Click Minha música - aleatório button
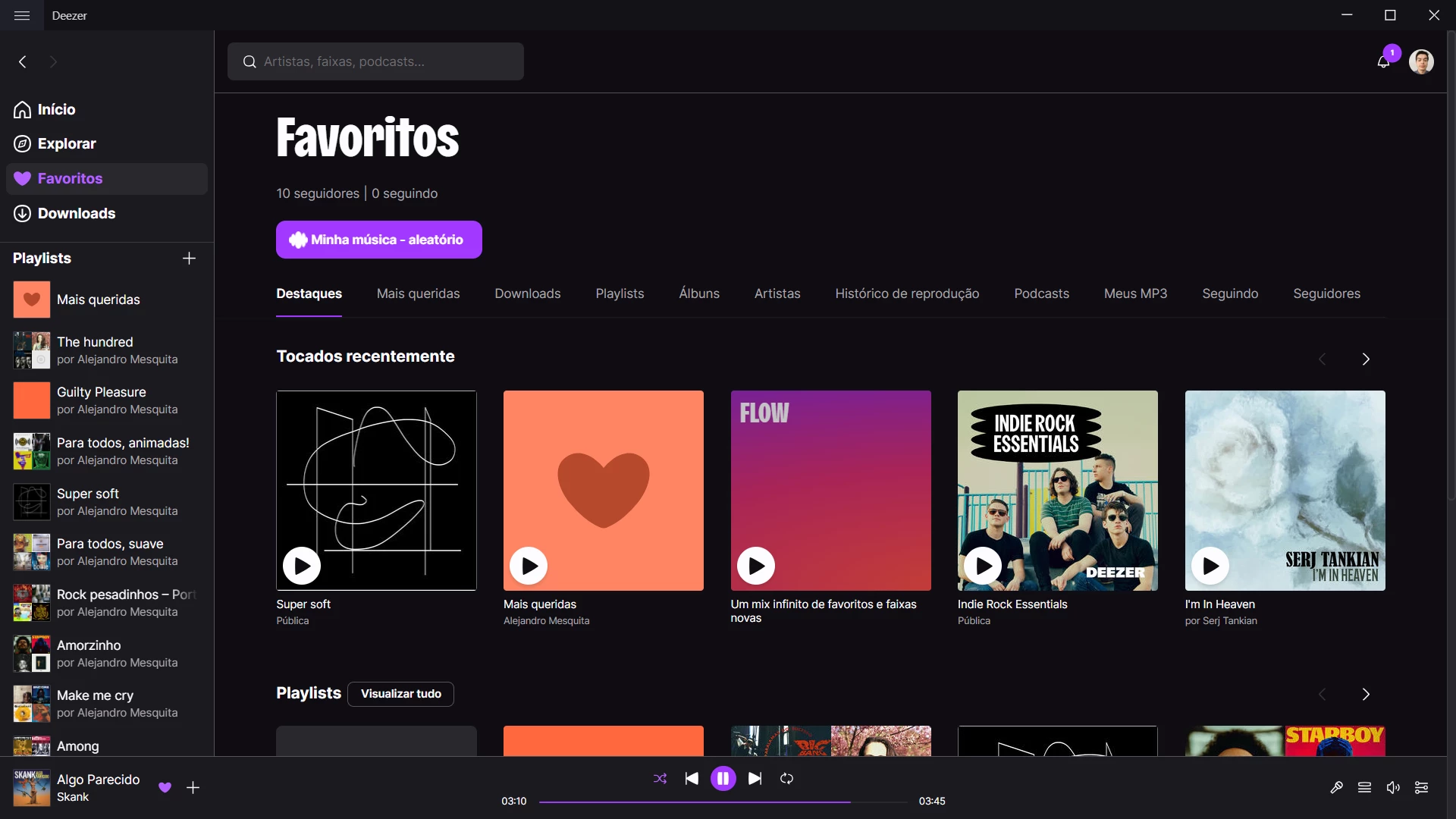The image size is (1456, 819). tap(379, 240)
